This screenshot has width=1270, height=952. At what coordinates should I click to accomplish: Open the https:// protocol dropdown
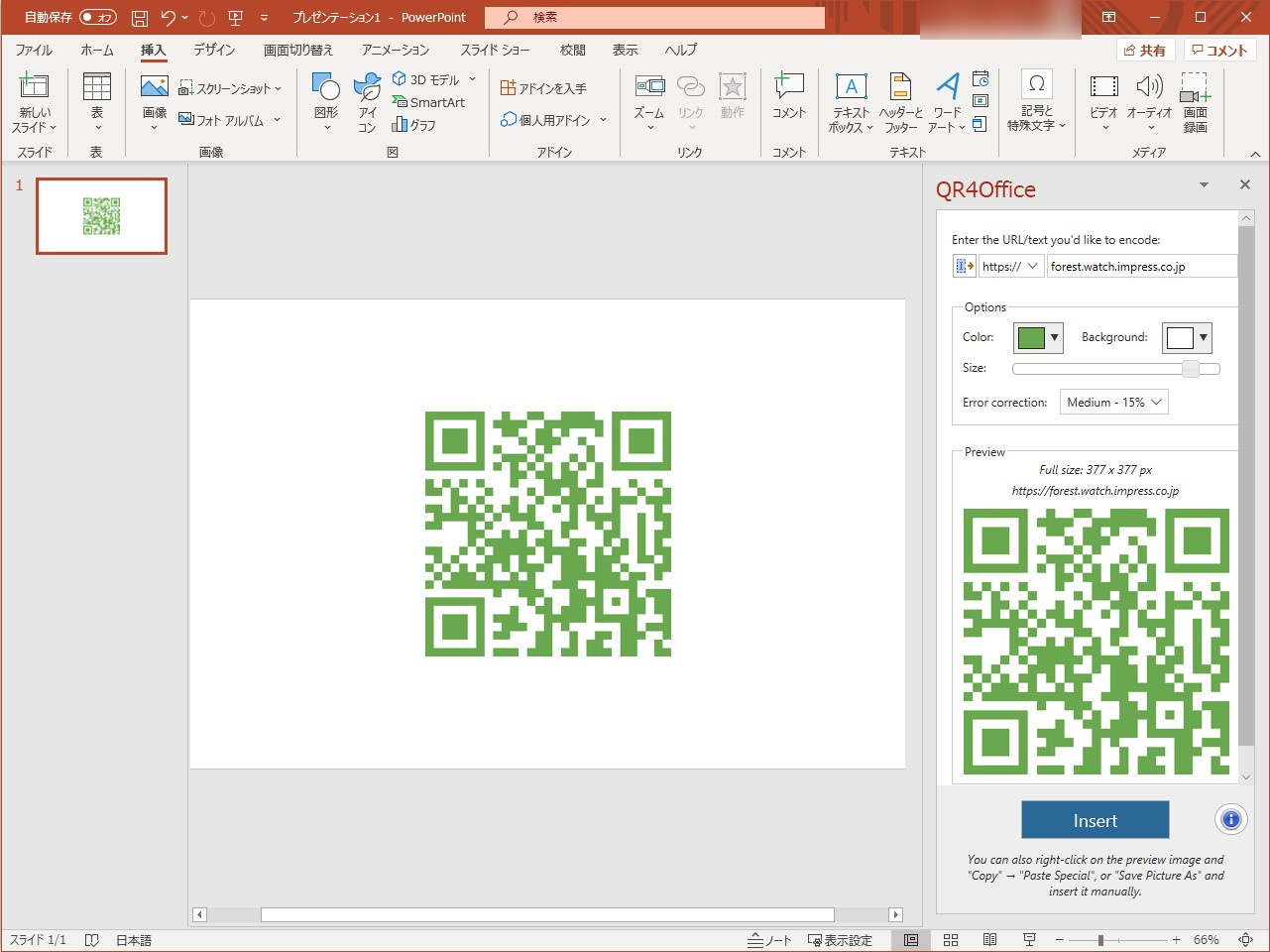1010,266
